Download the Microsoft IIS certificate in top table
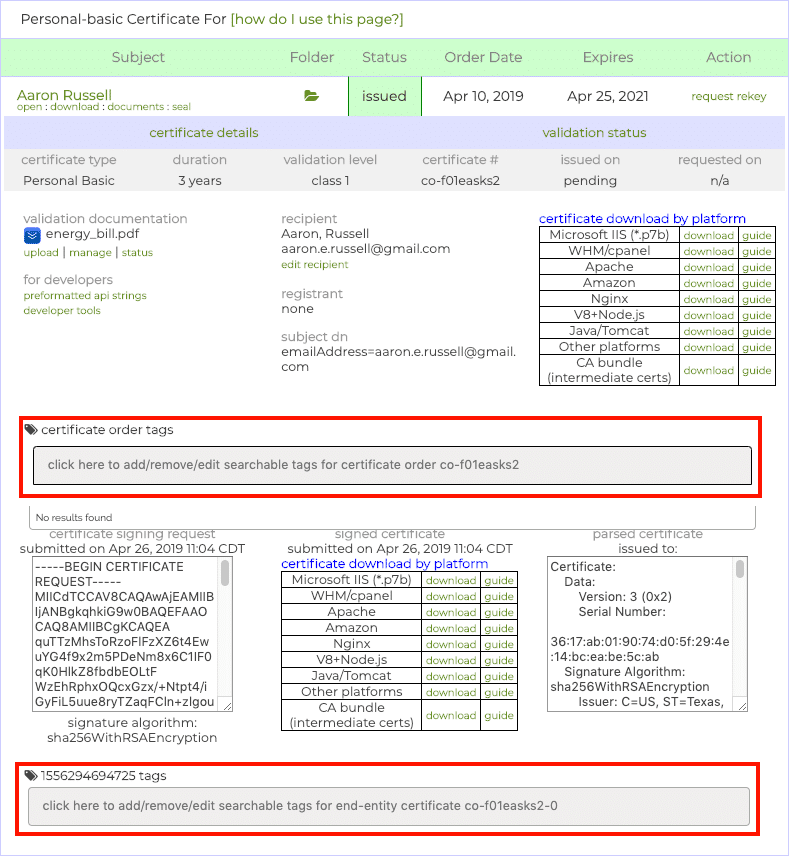This screenshot has height=856, width=789. point(708,236)
